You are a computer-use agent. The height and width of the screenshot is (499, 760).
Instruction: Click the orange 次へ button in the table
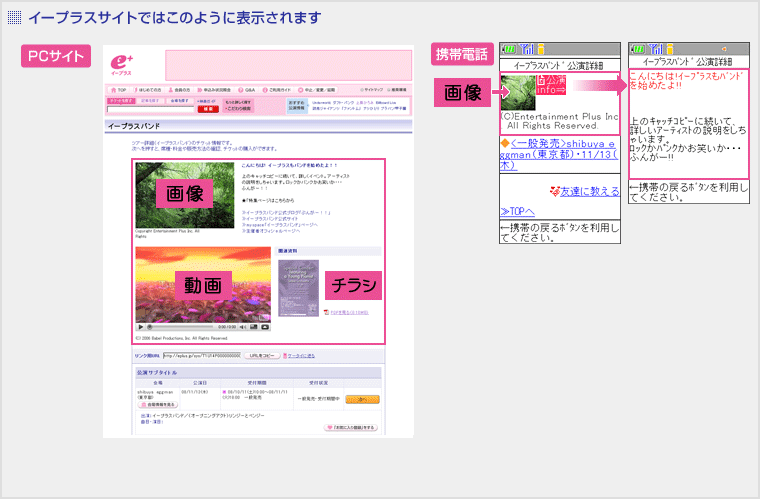362,400
